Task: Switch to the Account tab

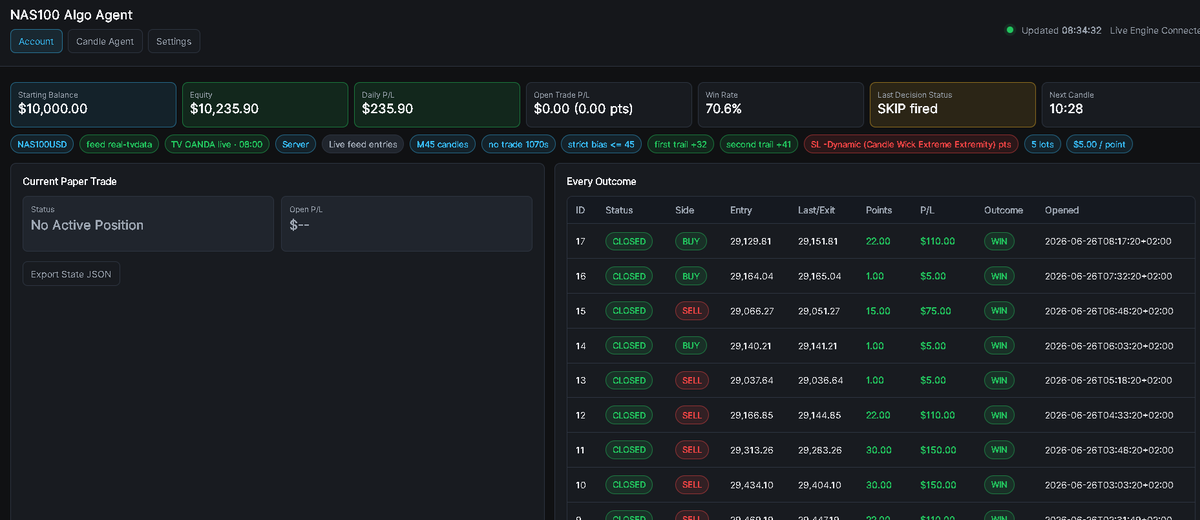Action: 37,41
